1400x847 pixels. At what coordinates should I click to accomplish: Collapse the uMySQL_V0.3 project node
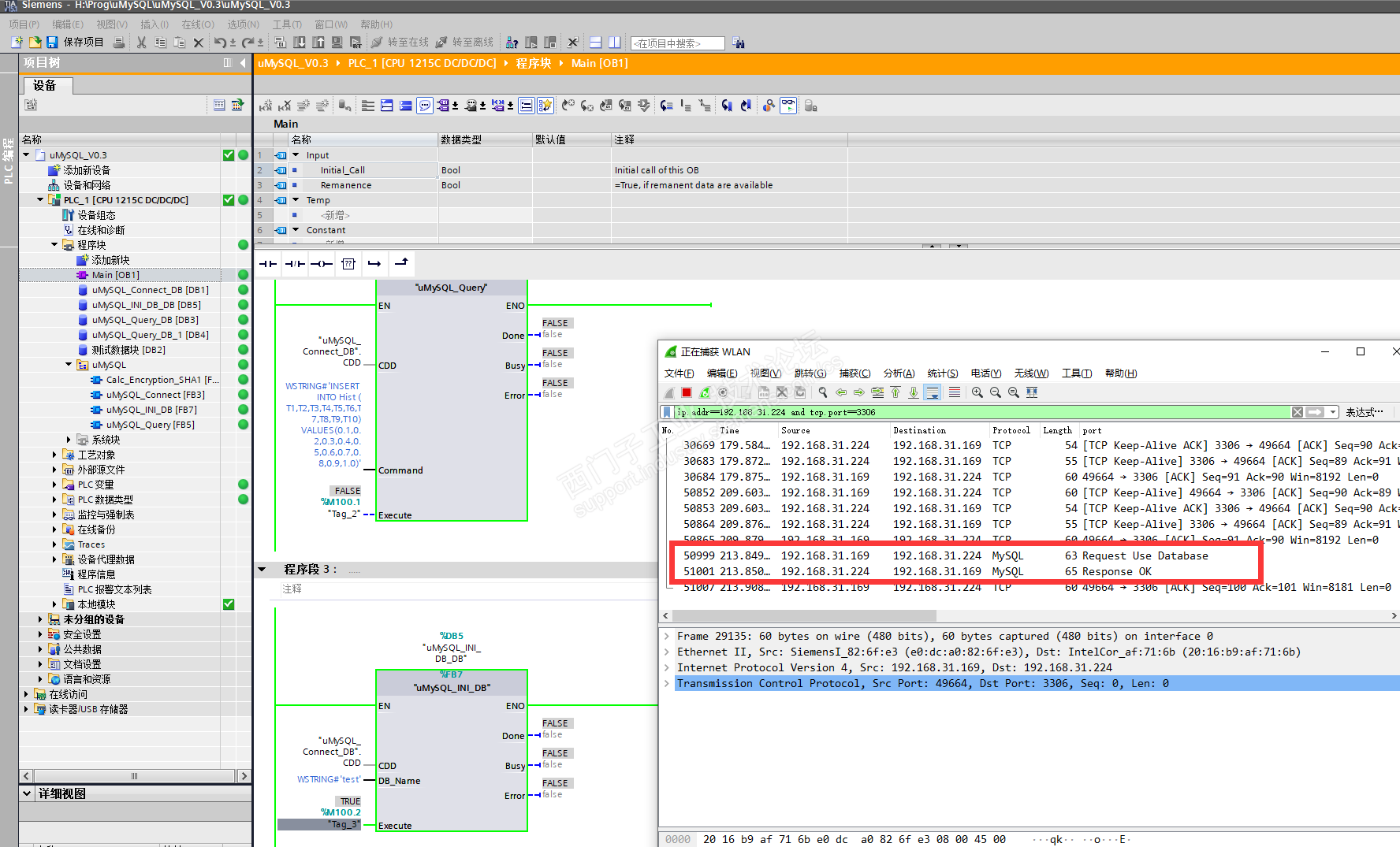coord(26,155)
